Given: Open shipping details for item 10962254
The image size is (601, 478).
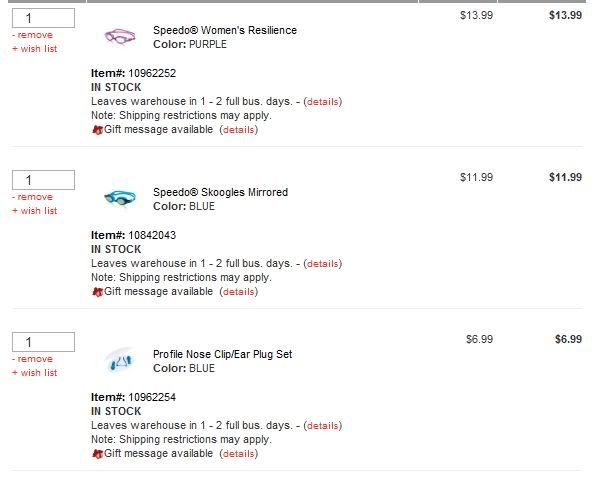Looking at the screenshot, I should pyautogui.click(x=322, y=426).
